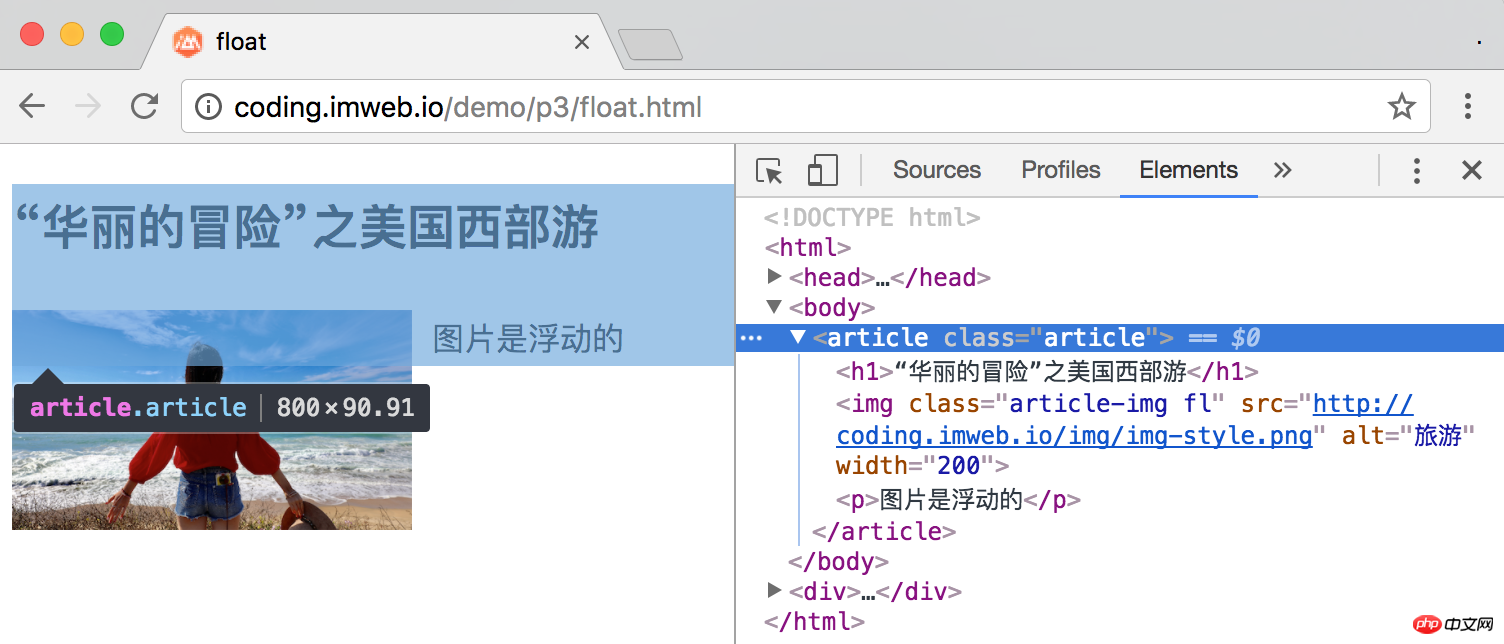Select the p element row in DOM tree
This screenshot has height=644, width=1504.
pos(958,499)
